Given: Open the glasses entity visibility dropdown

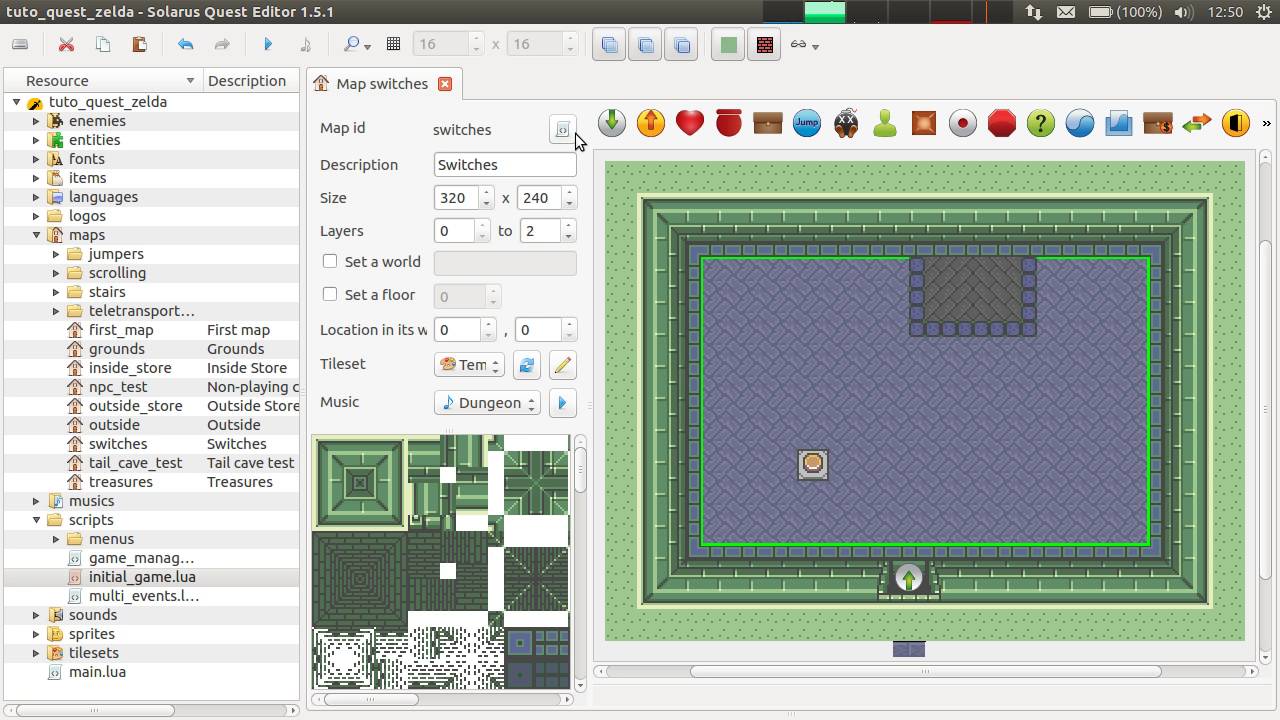Looking at the screenshot, I should pos(805,45).
